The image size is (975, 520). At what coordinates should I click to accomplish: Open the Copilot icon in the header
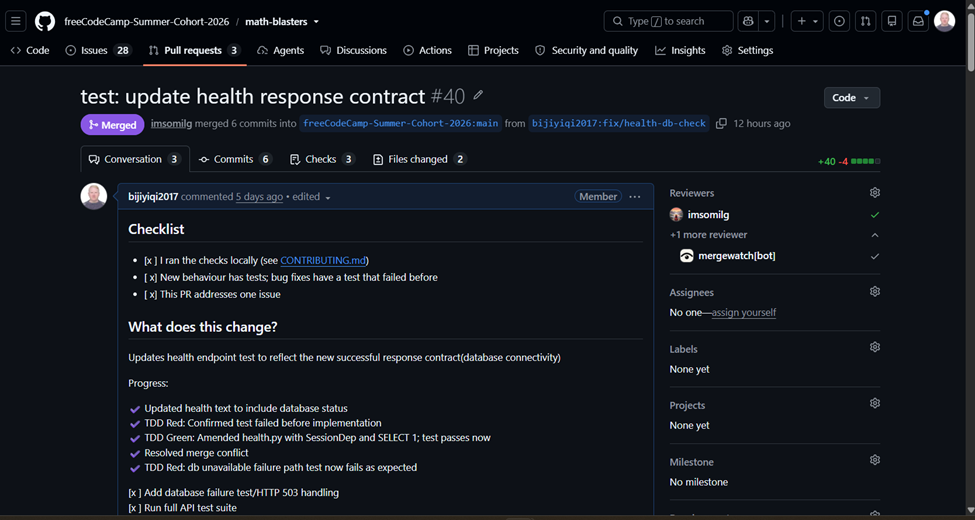tap(748, 21)
